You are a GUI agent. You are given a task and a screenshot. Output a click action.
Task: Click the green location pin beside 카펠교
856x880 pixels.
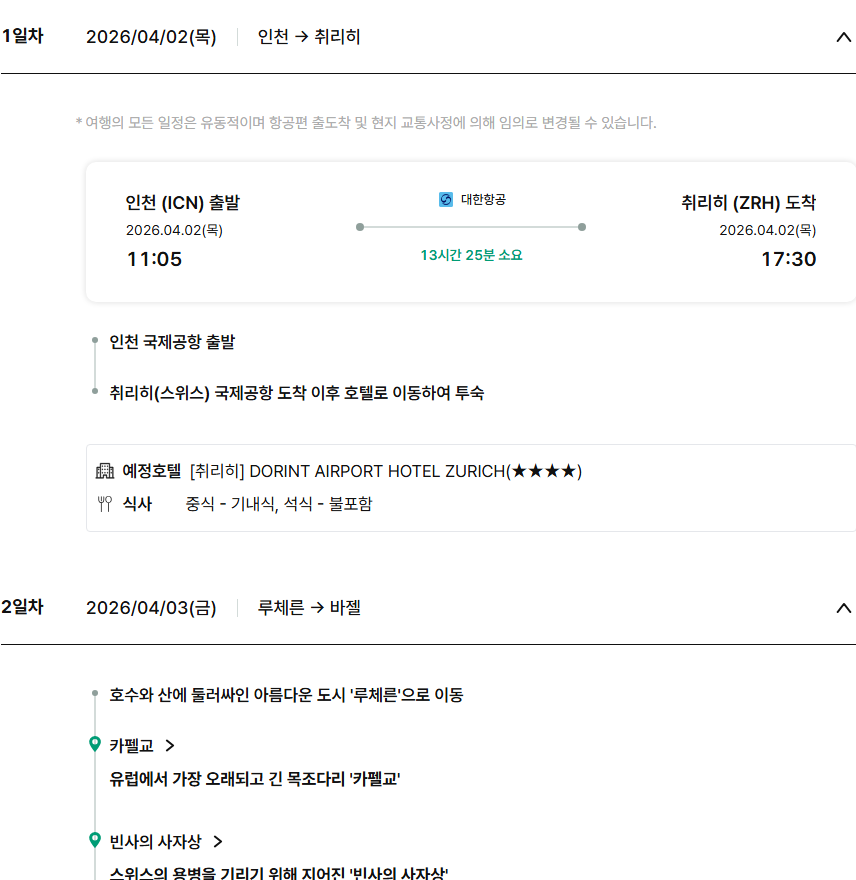pos(95,745)
